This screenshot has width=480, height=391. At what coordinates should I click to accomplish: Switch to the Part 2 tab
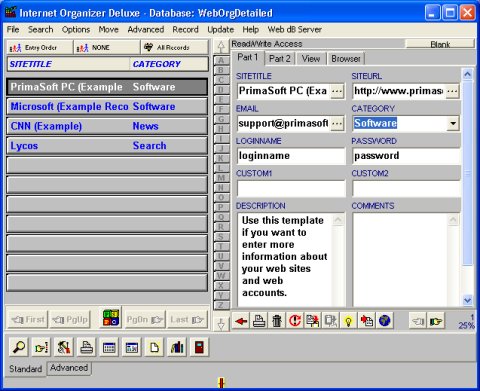click(x=279, y=59)
